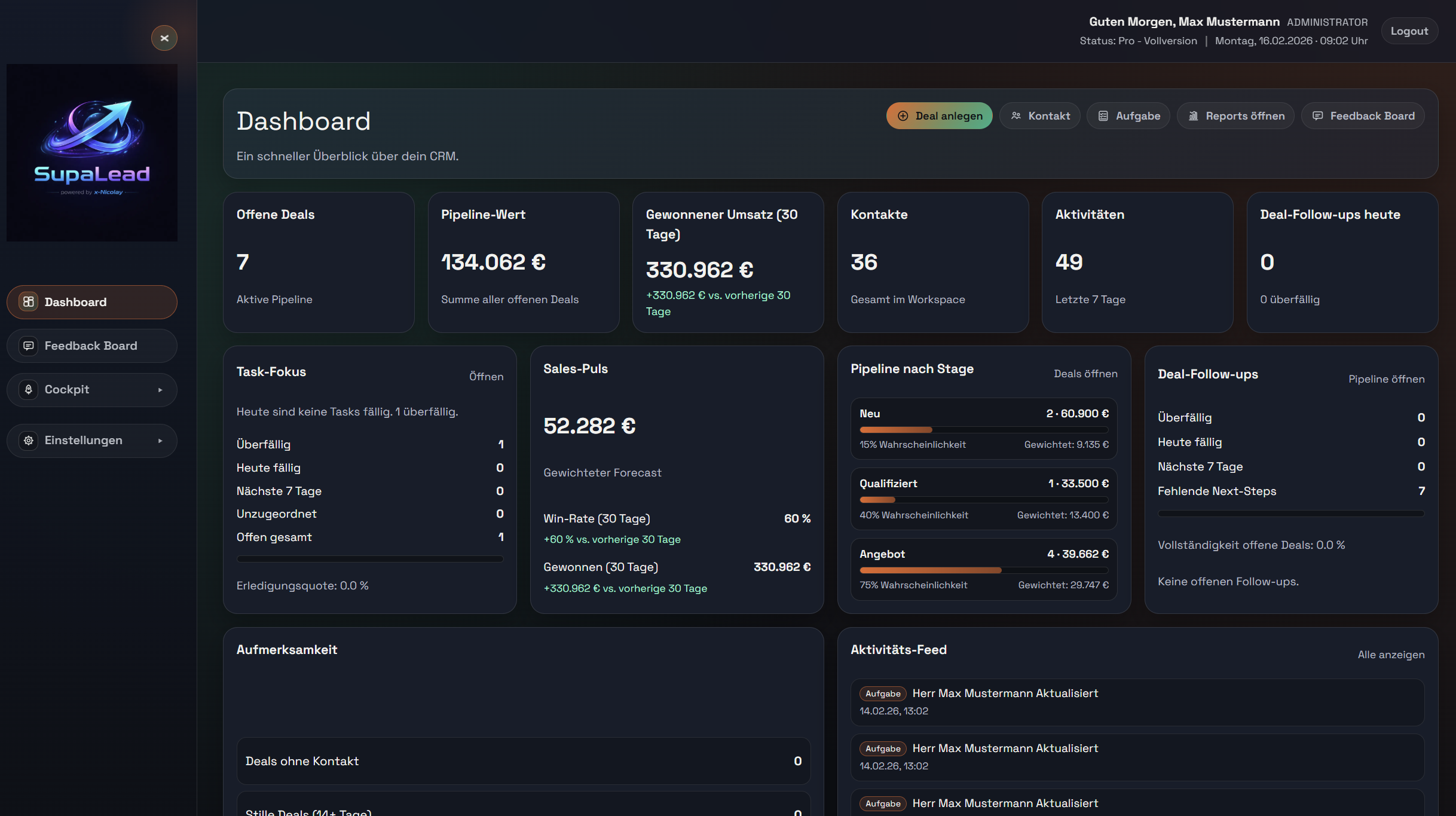This screenshot has width=1456, height=816.
Task: Open deals via Deals öffnen link
Action: tap(1085, 374)
